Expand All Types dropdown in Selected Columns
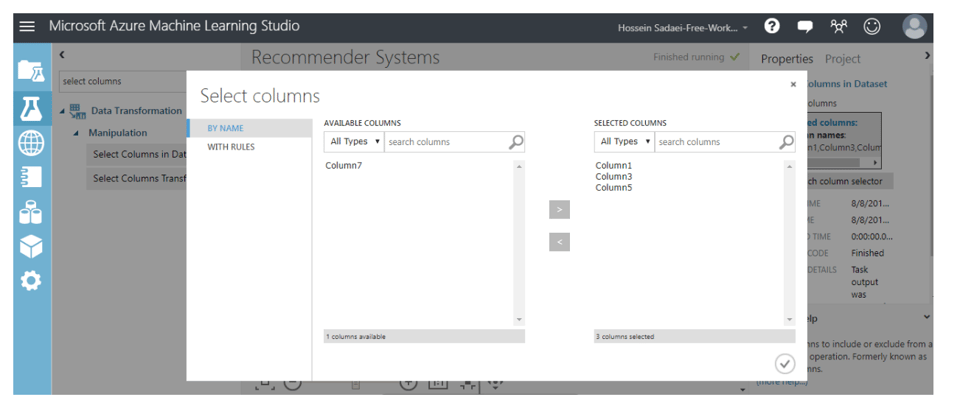The image size is (960, 411). click(625, 142)
